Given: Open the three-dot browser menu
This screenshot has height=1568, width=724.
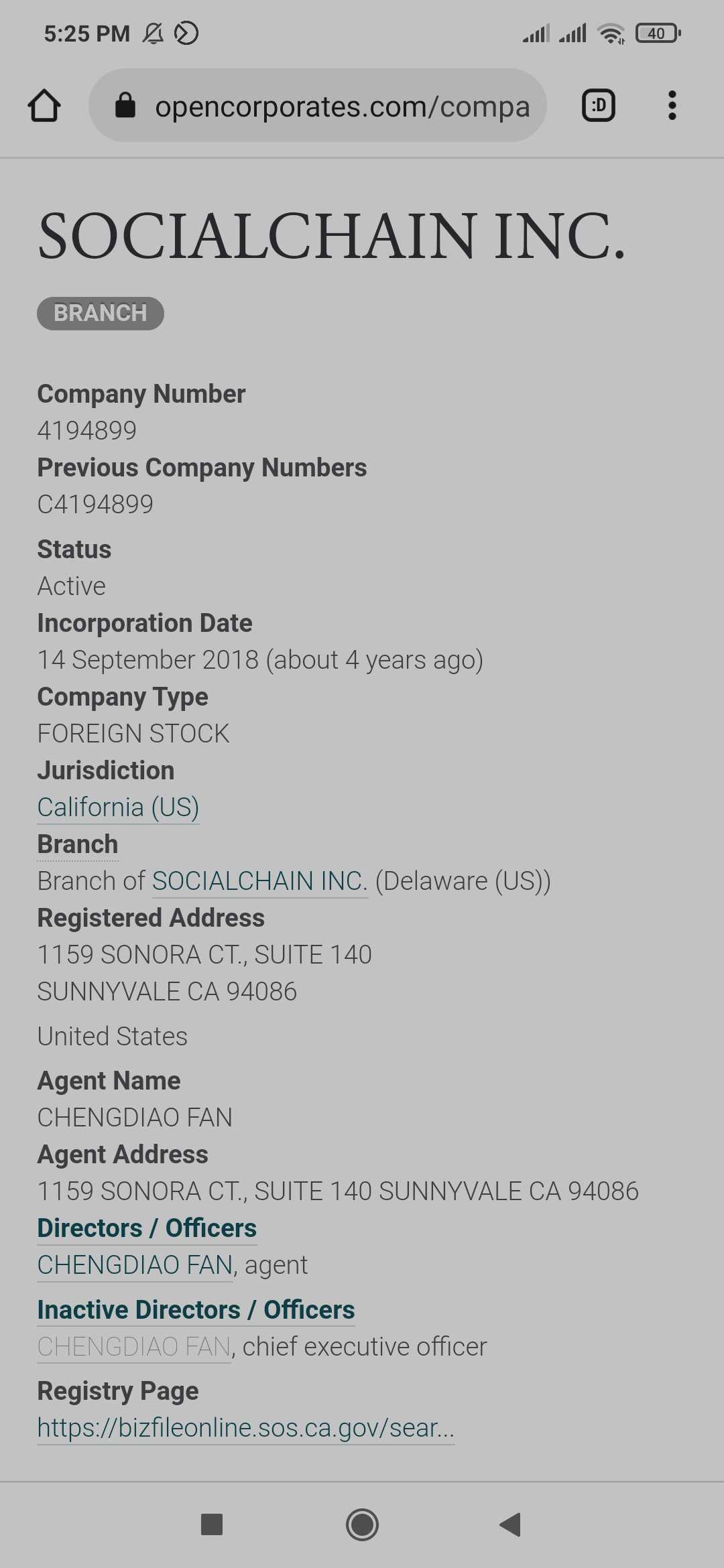Looking at the screenshot, I should pyautogui.click(x=672, y=106).
